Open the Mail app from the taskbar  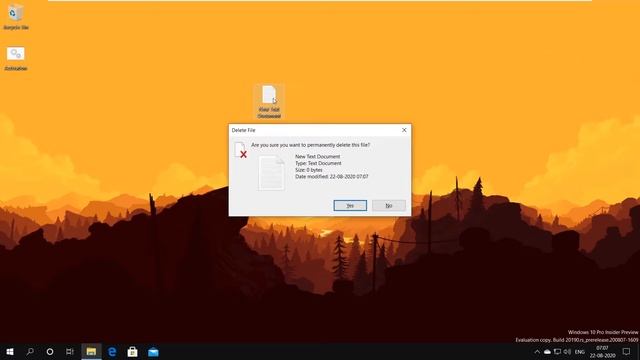pyautogui.click(x=153, y=351)
